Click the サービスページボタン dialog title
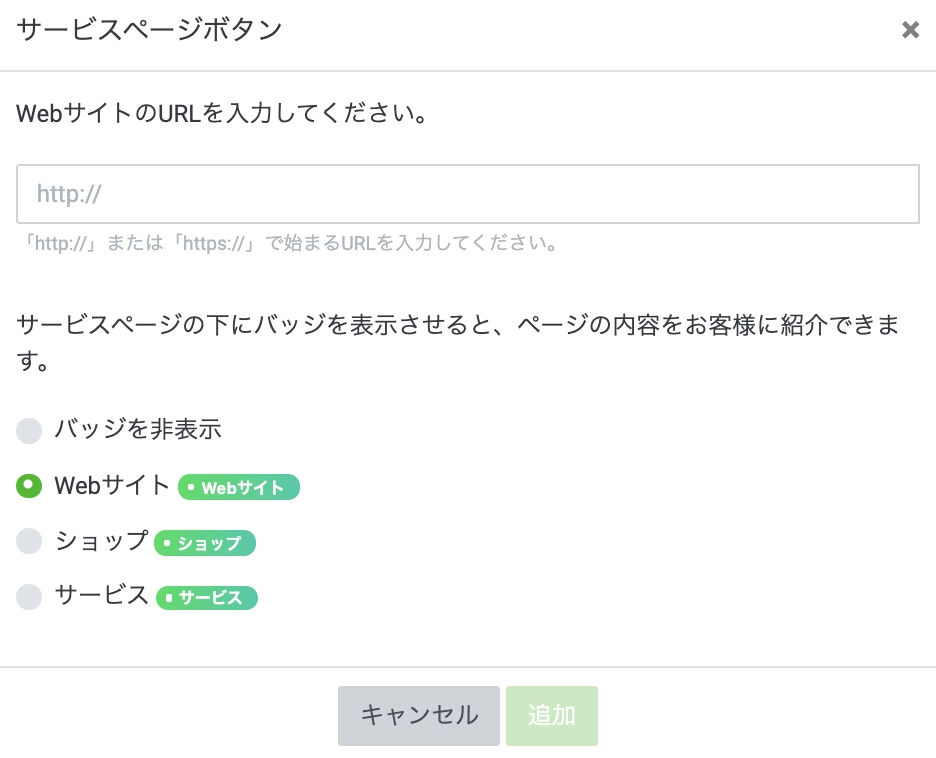936x758 pixels. (149, 30)
